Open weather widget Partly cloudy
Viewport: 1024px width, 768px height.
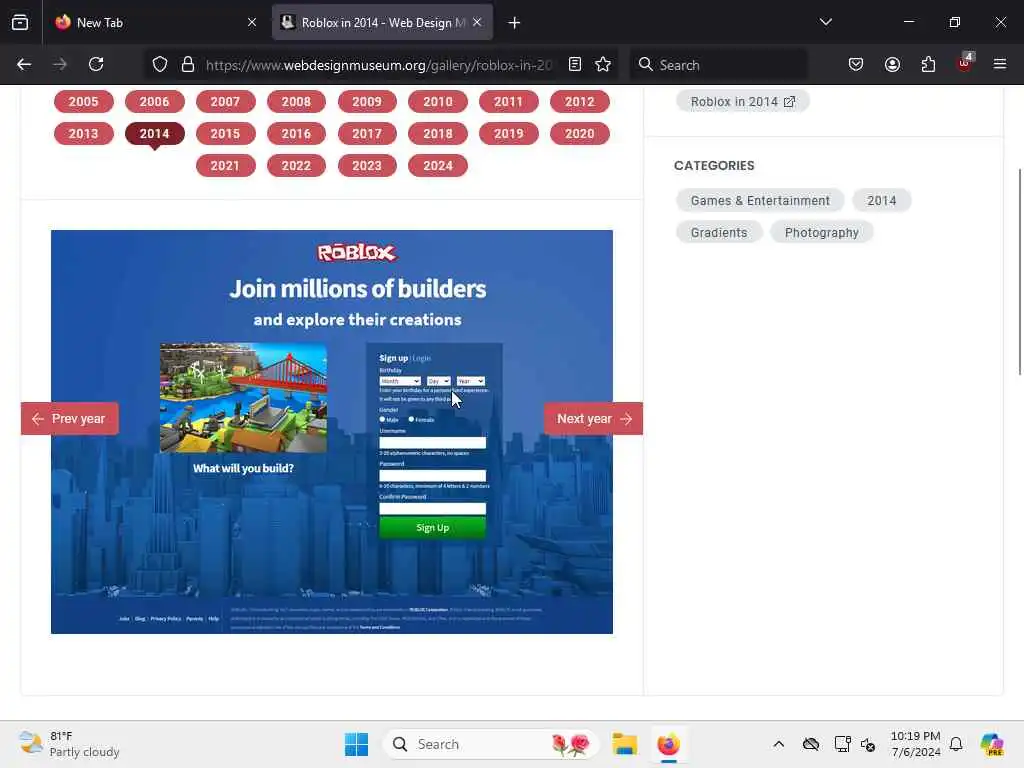point(69,744)
